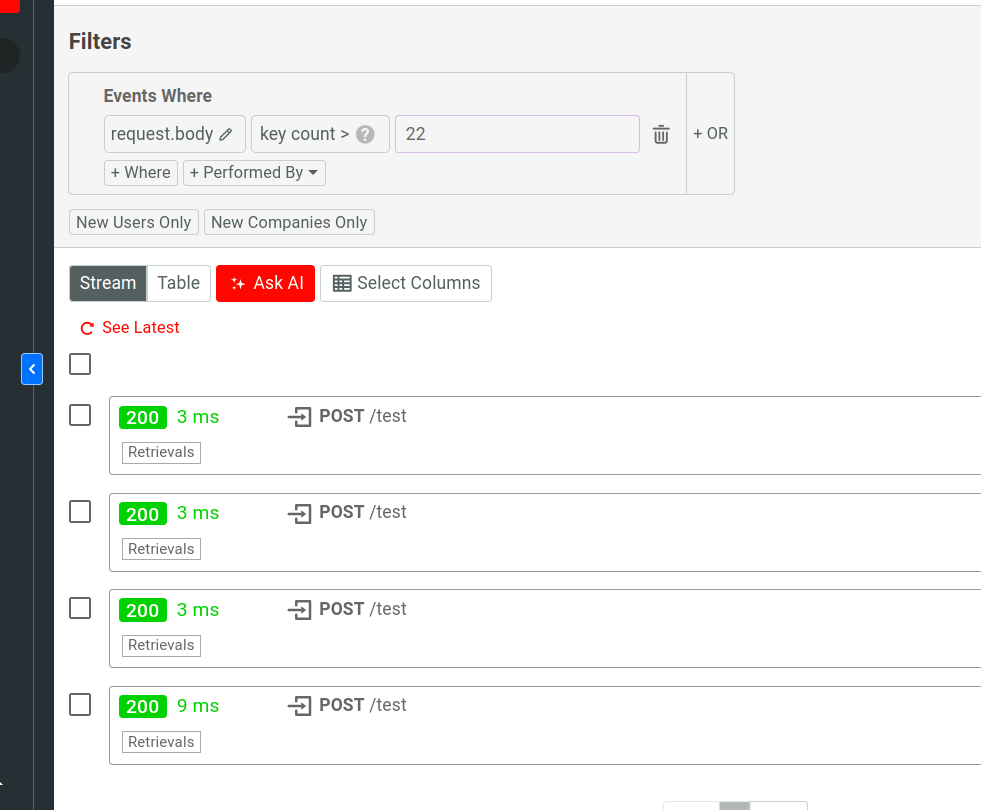Open the Performed By dropdown
Viewport: 981px width, 810px height.
tap(254, 172)
